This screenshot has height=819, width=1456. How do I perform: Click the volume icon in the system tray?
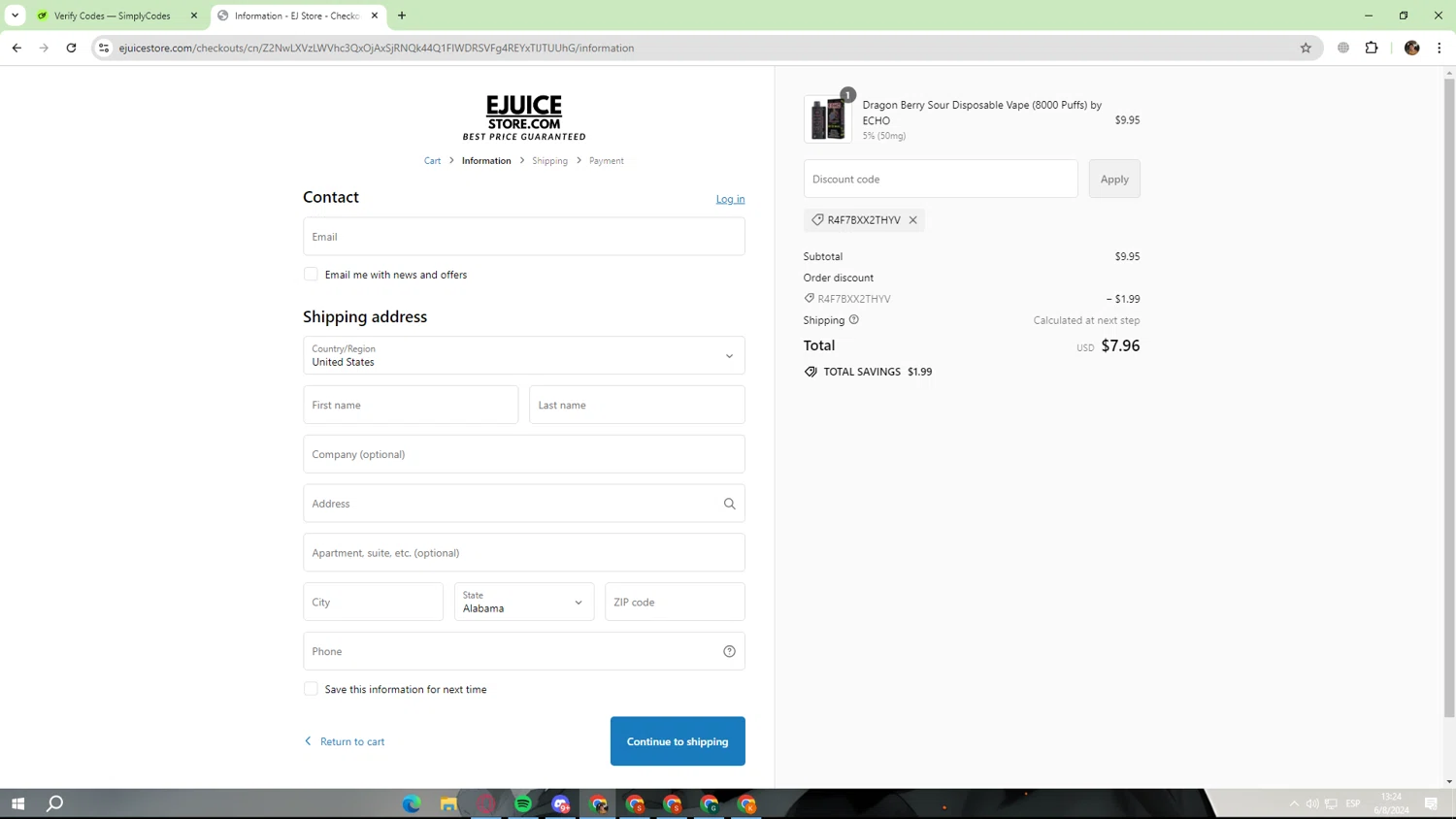point(1312,803)
